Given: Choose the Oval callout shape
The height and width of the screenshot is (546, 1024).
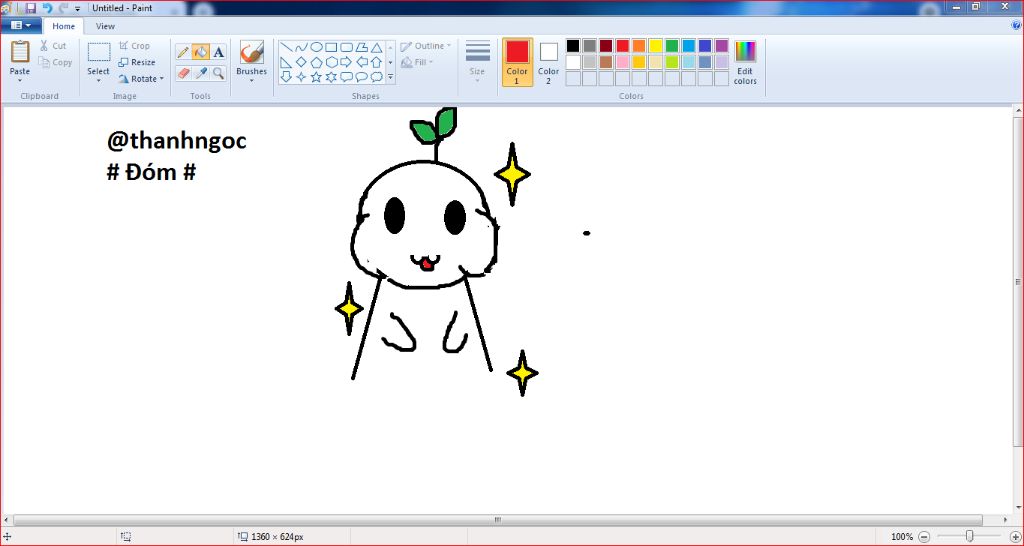Looking at the screenshot, I should click(361, 77).
